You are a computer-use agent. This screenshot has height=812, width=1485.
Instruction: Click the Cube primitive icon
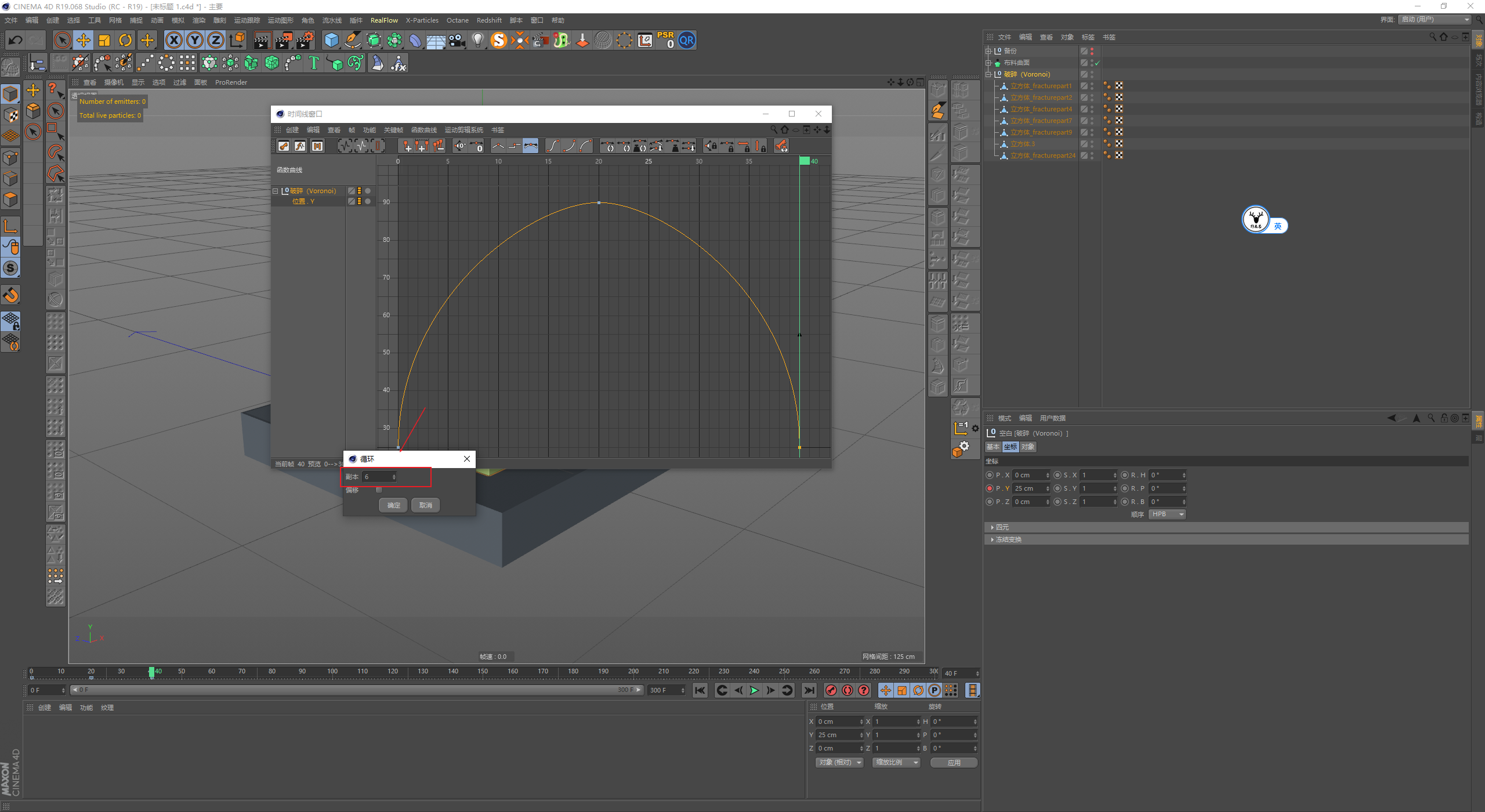[x=331, y=40]
